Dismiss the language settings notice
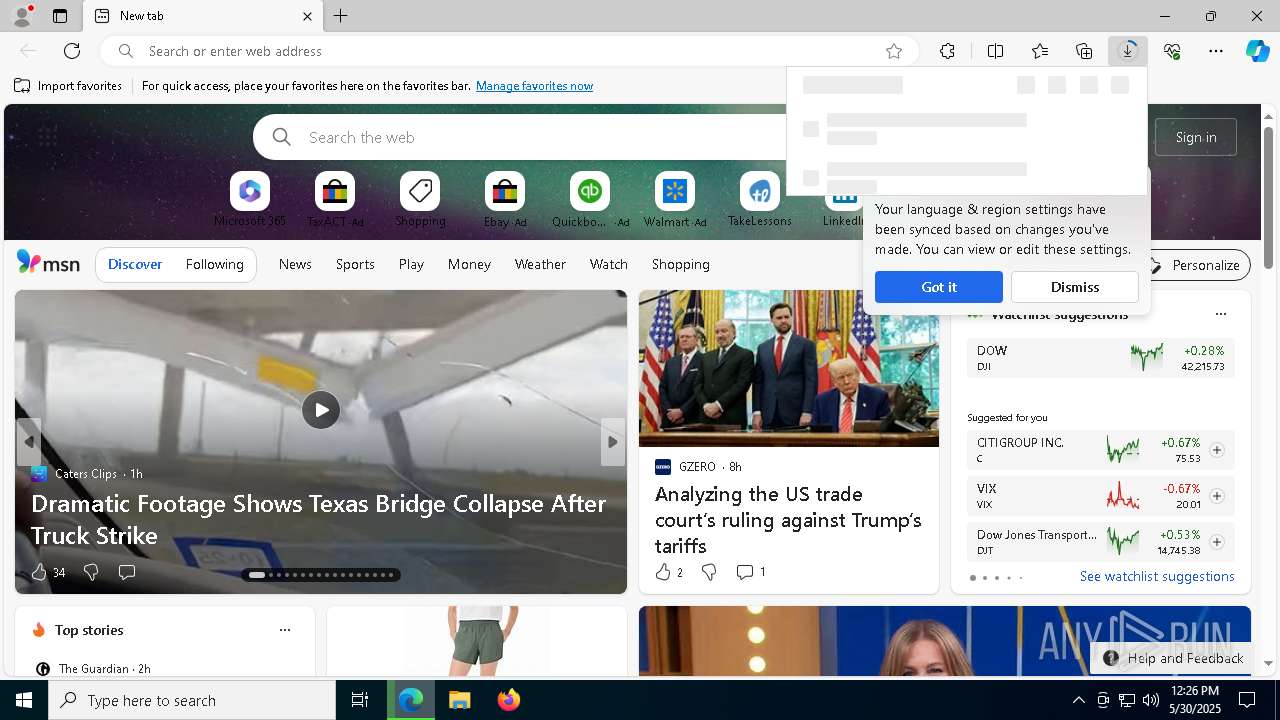The height and width of the screenshot is (720, 1280). tap(1075, 287)
